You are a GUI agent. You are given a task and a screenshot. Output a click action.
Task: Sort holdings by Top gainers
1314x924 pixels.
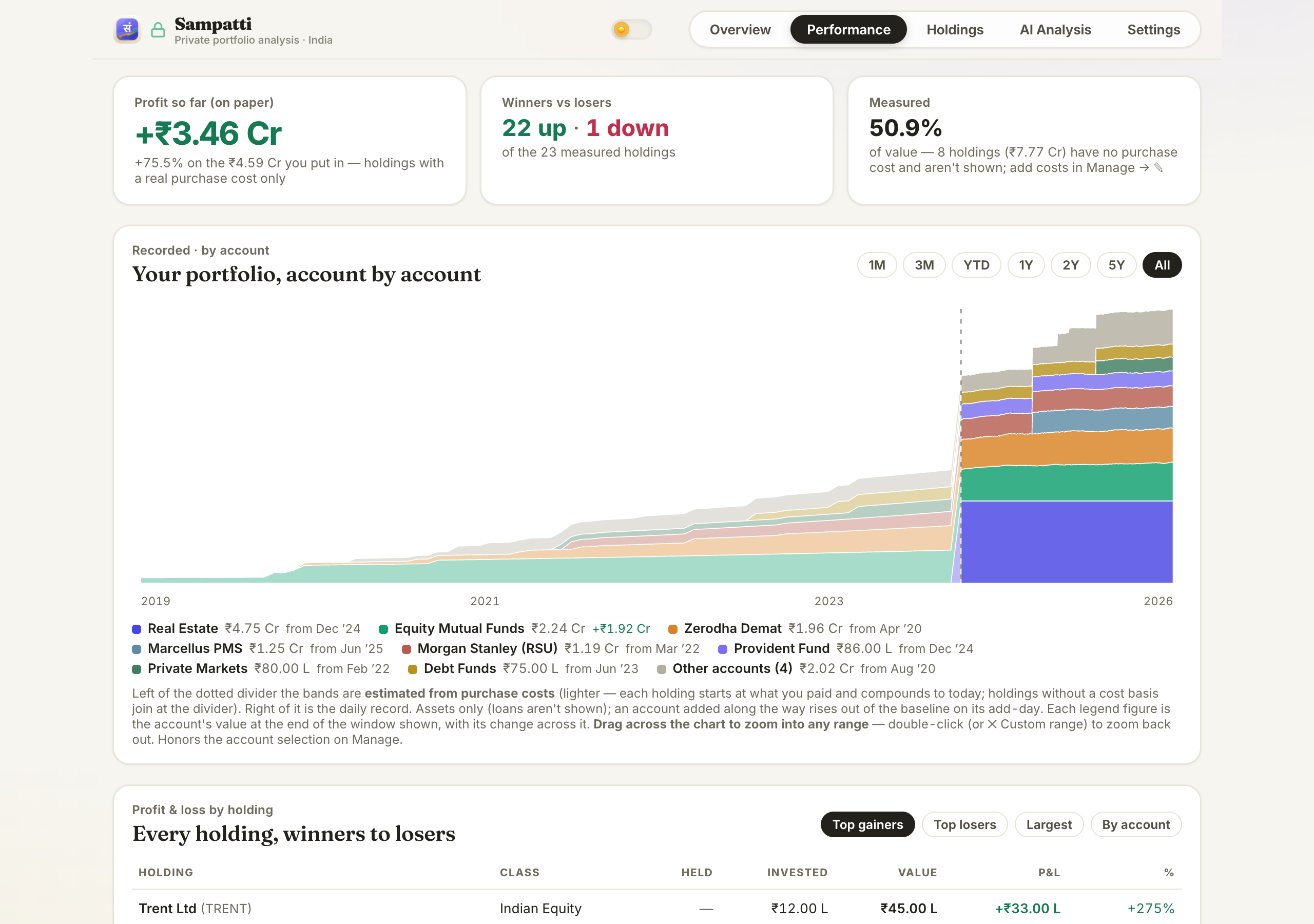(867, 824)
